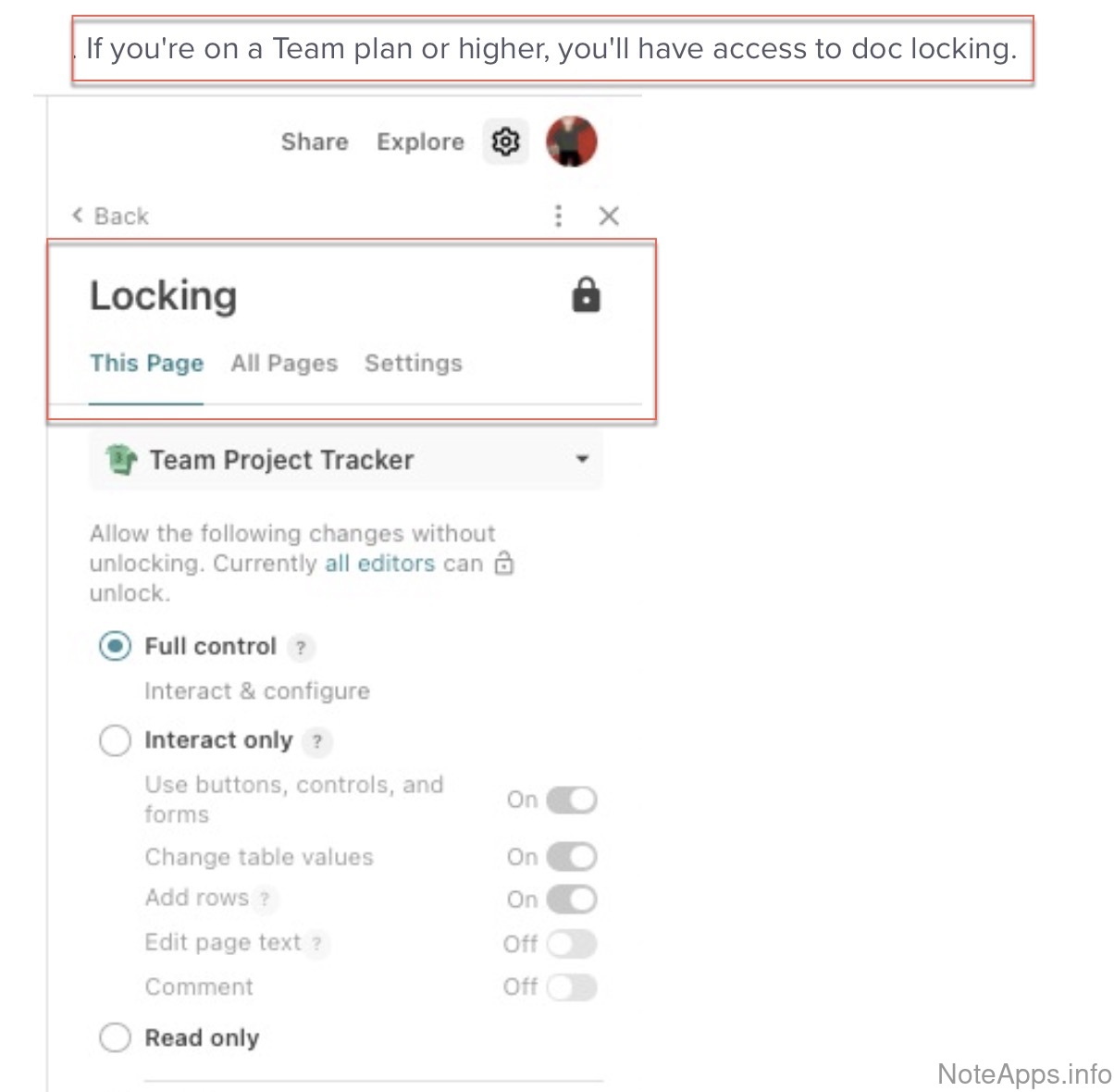The image size is (1114, 1092).
Task: Open the Settings tab in Locking
Action: tap(413, 363)
